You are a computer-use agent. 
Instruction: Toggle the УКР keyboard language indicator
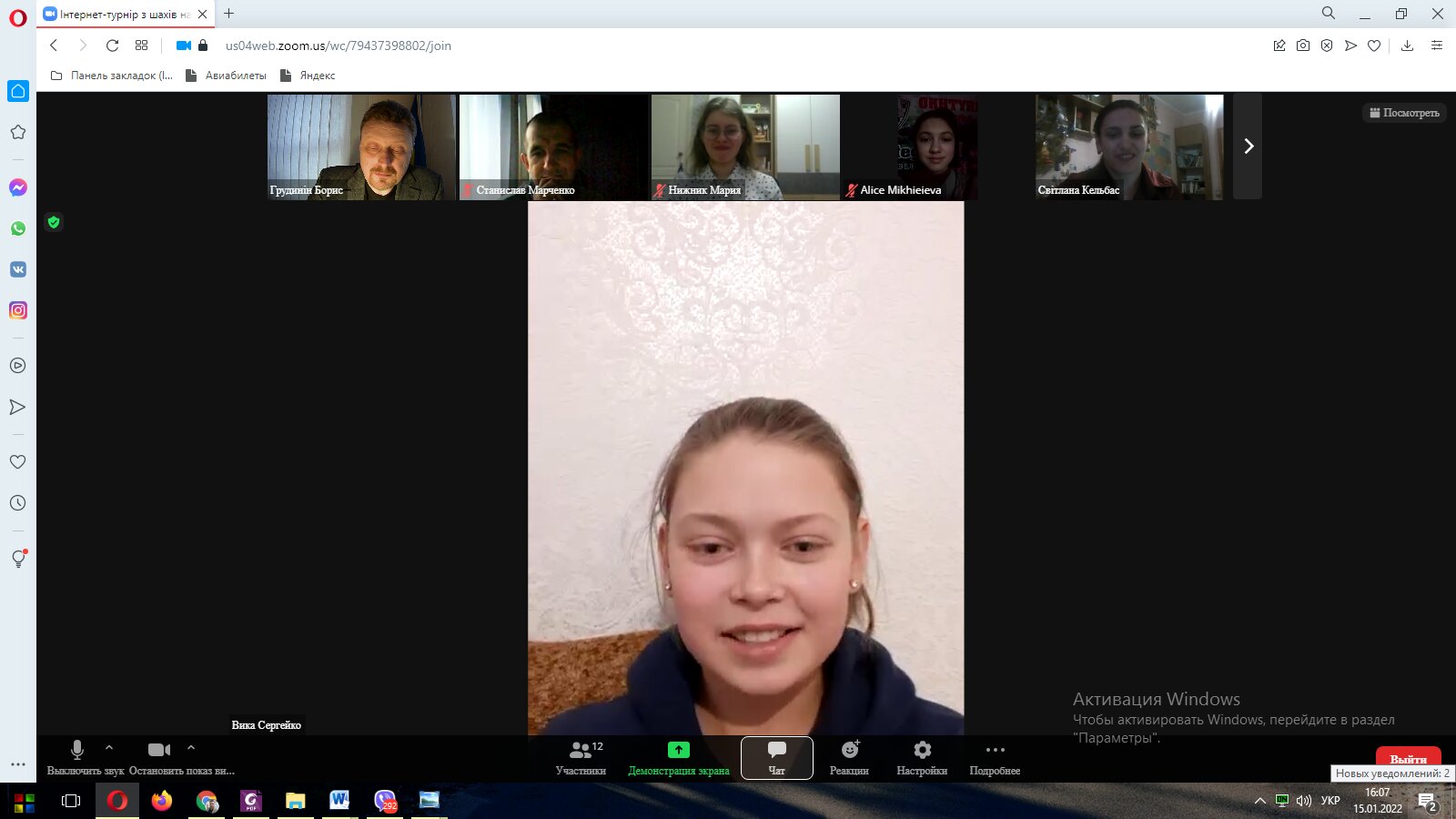pos(1330,801)
